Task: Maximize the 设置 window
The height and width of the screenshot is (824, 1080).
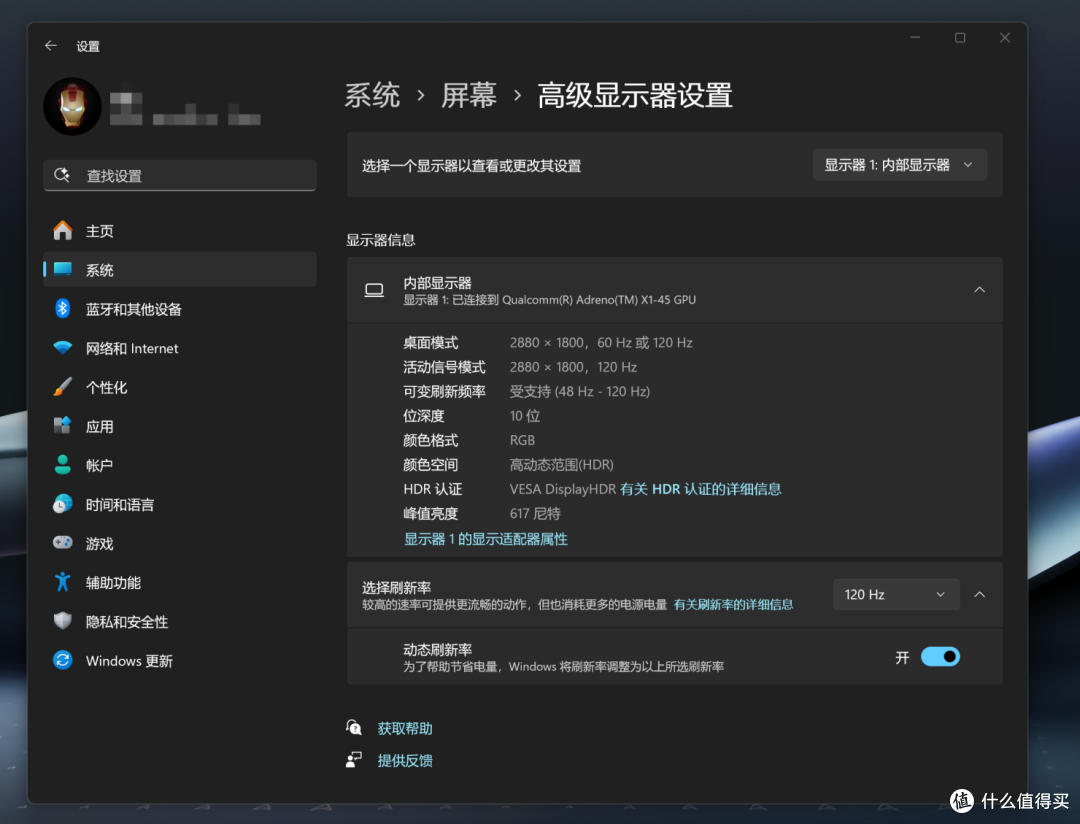Action: [x=959, y=38]
